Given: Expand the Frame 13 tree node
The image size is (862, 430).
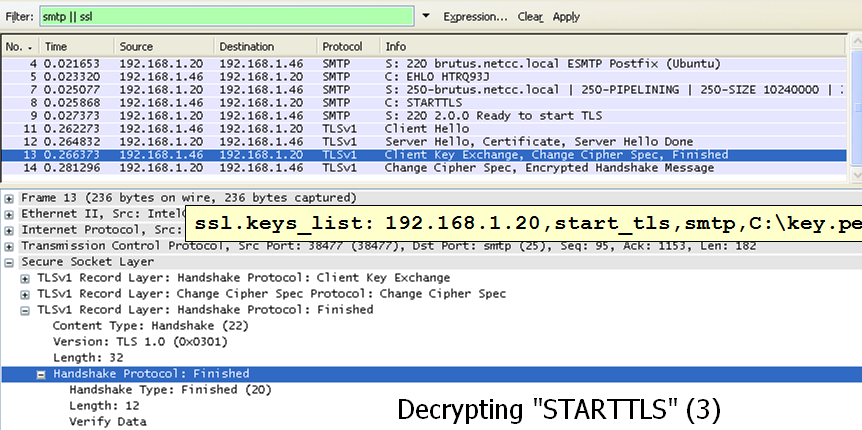Looking at the screenshot, I should [x=10, y=198].
